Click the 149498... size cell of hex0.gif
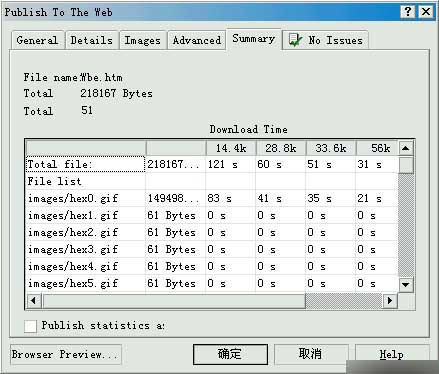 click(x=175, y=199)
